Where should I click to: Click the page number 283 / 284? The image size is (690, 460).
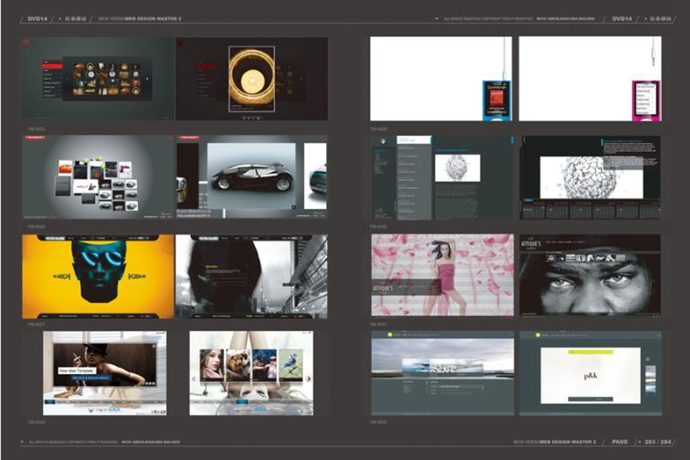coord(656,441)
